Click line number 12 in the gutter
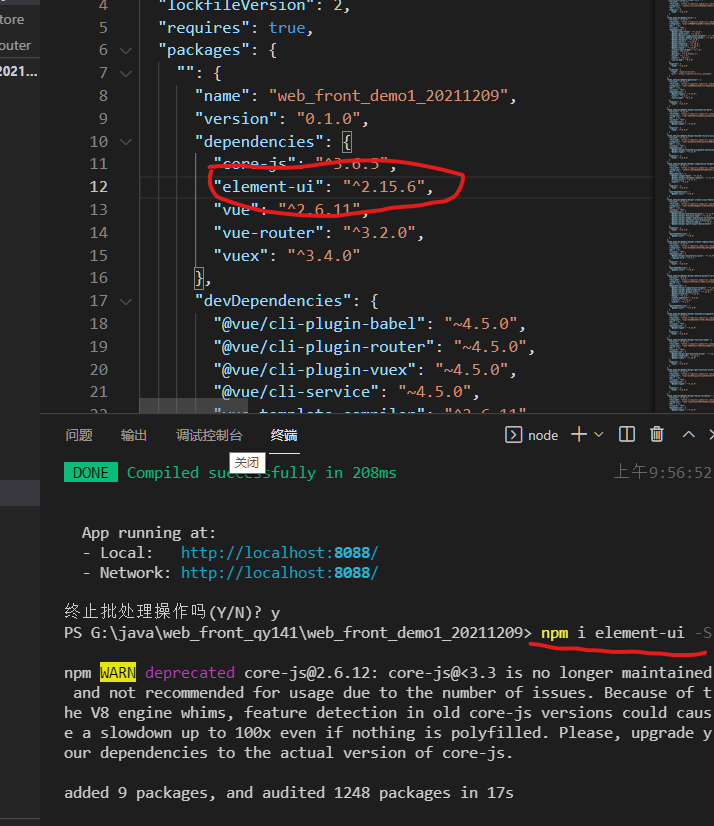Viewport: 714px width, 826px height. coord(99,186)
